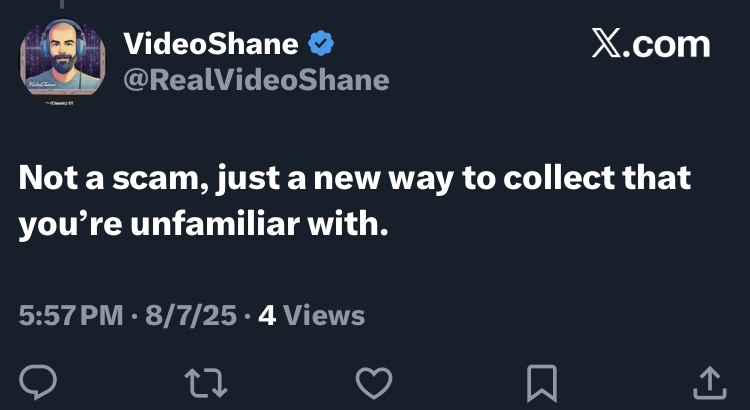Open VideoShane's profile avatar picture
750x410 pixels.
pos(60,60)
